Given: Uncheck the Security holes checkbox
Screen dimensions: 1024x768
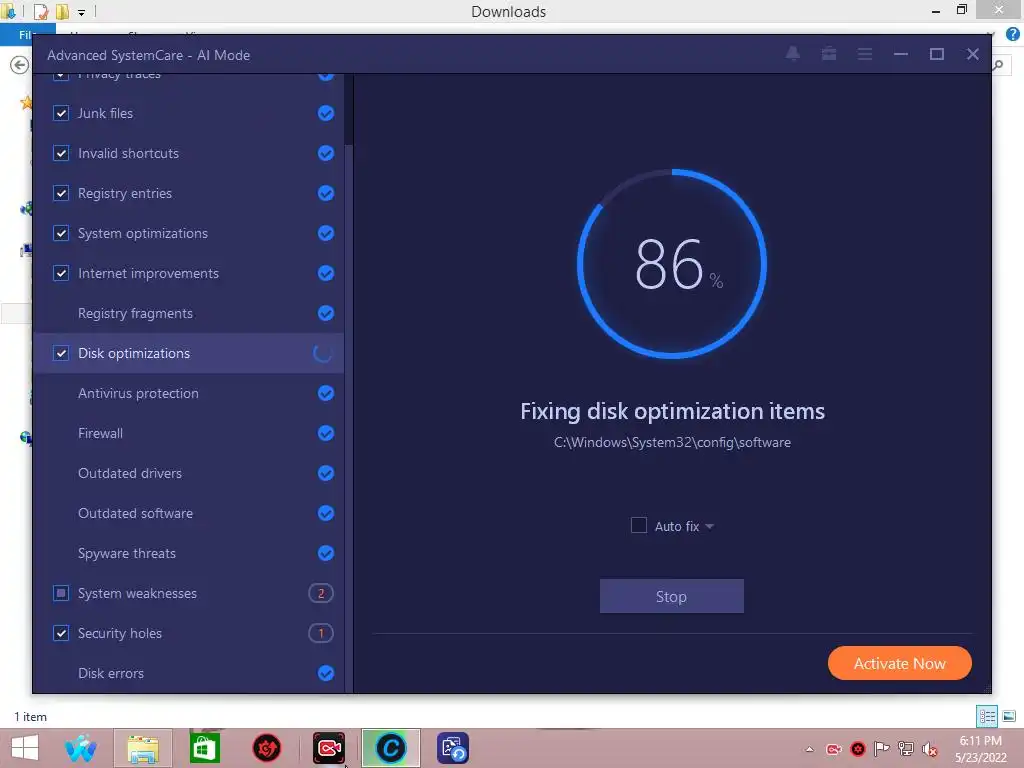Looking at the screenshot, I should tap(61, 633).
